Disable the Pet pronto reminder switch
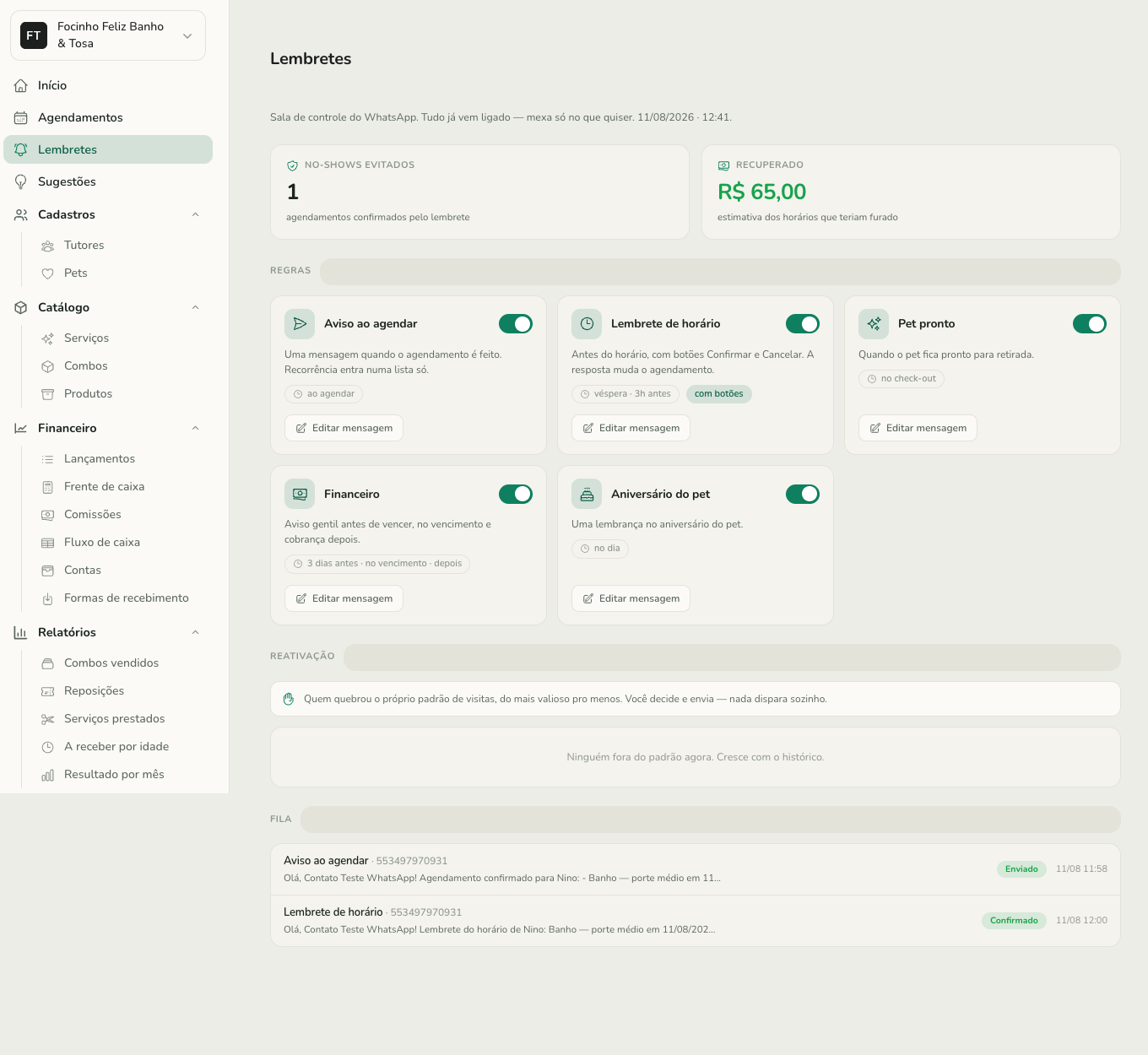This screenshot has height=1055, width=1148. 1090,324
